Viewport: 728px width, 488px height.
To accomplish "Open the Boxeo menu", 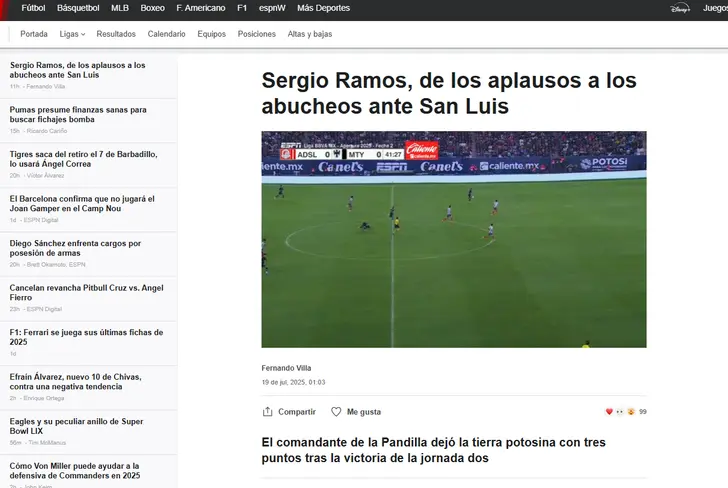I will (152, 8).
